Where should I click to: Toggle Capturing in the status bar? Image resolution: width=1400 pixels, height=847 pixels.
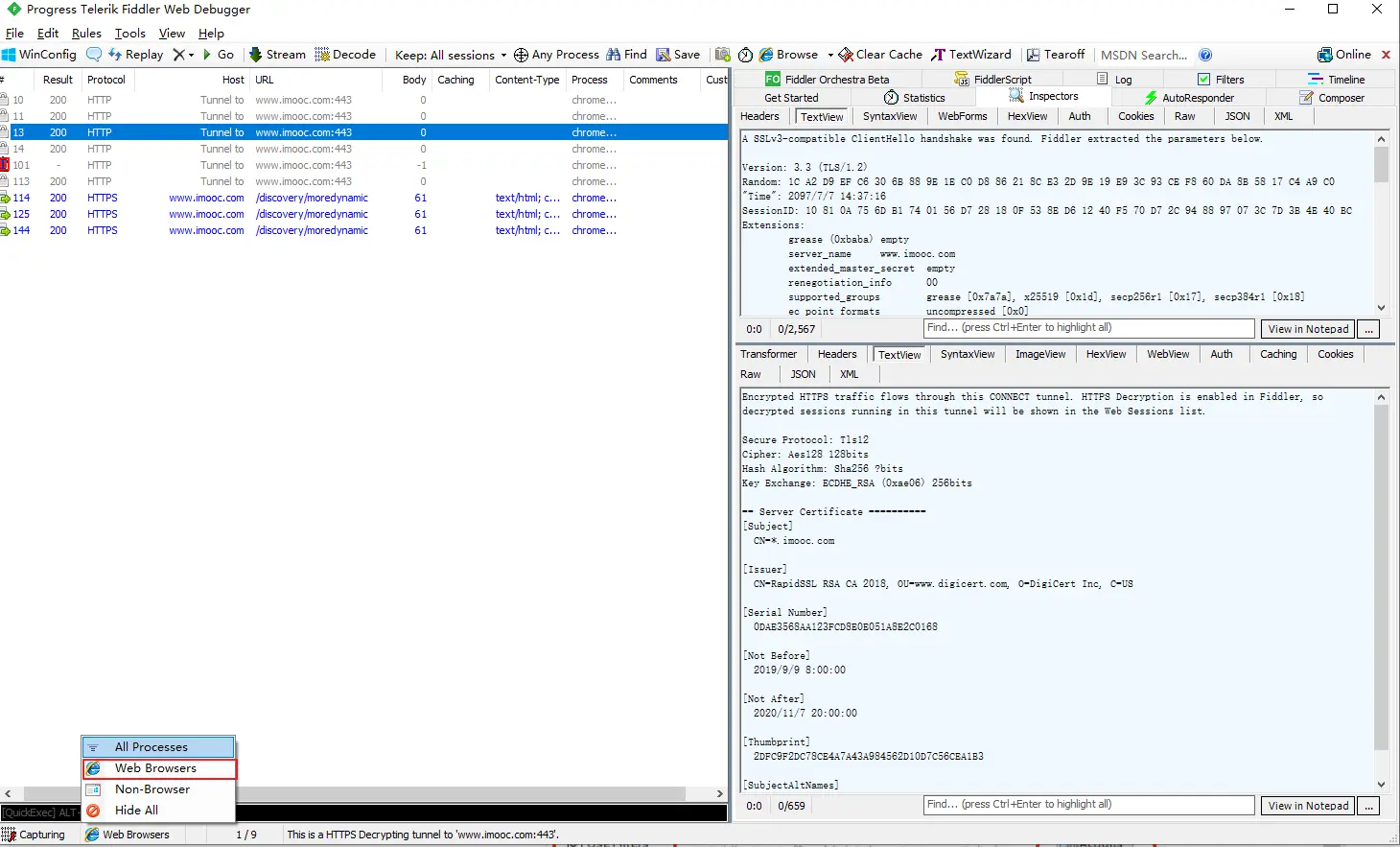(35, 835)
